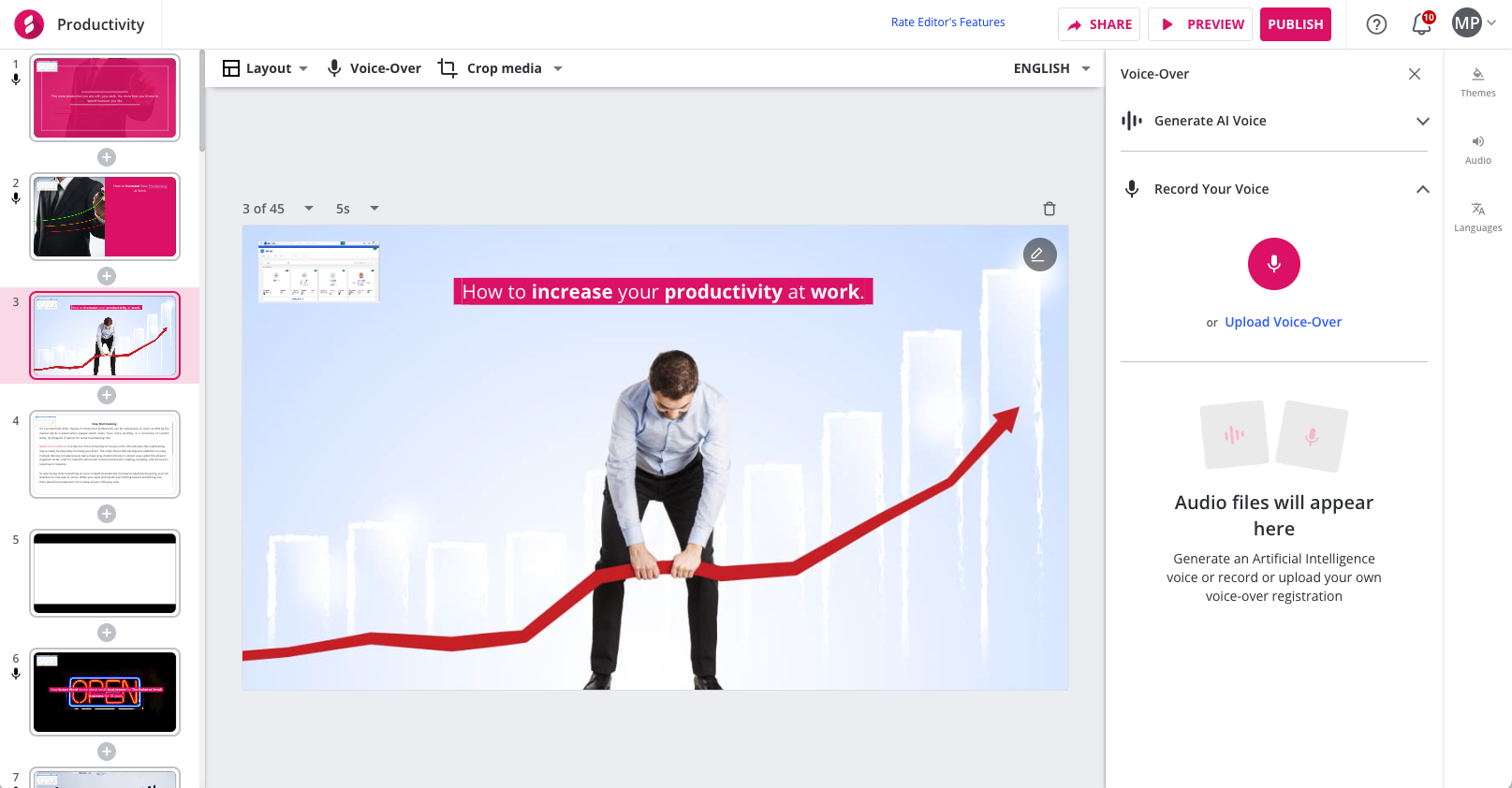Add a slide after slide 5
The height and width of the screenshot is (788, 1512).
point(107,633)
